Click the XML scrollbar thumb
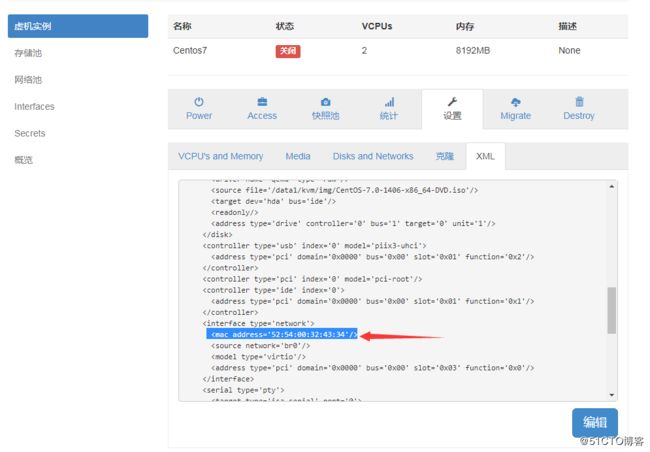 [x=611, y=310]
